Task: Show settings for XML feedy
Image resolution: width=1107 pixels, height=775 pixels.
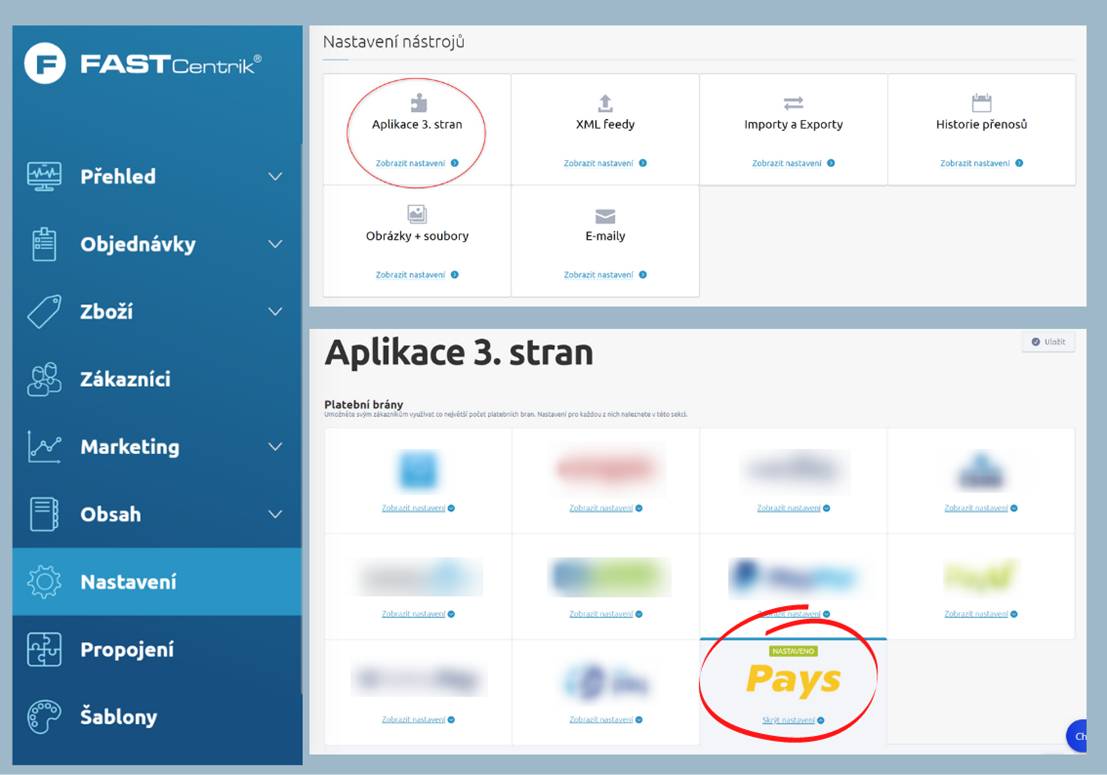Action: point(605,163)
